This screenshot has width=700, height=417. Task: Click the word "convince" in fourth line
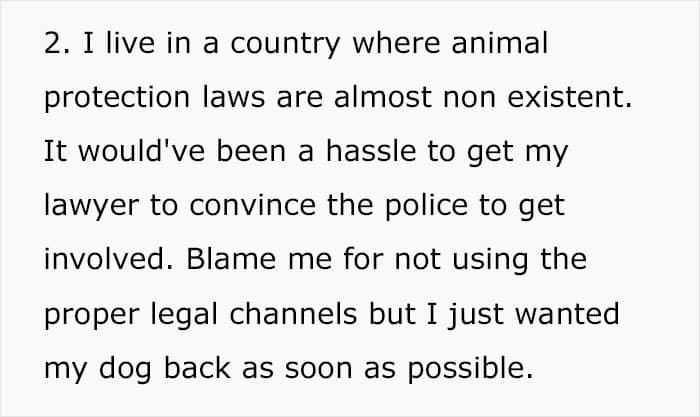(x=253, y=205)
